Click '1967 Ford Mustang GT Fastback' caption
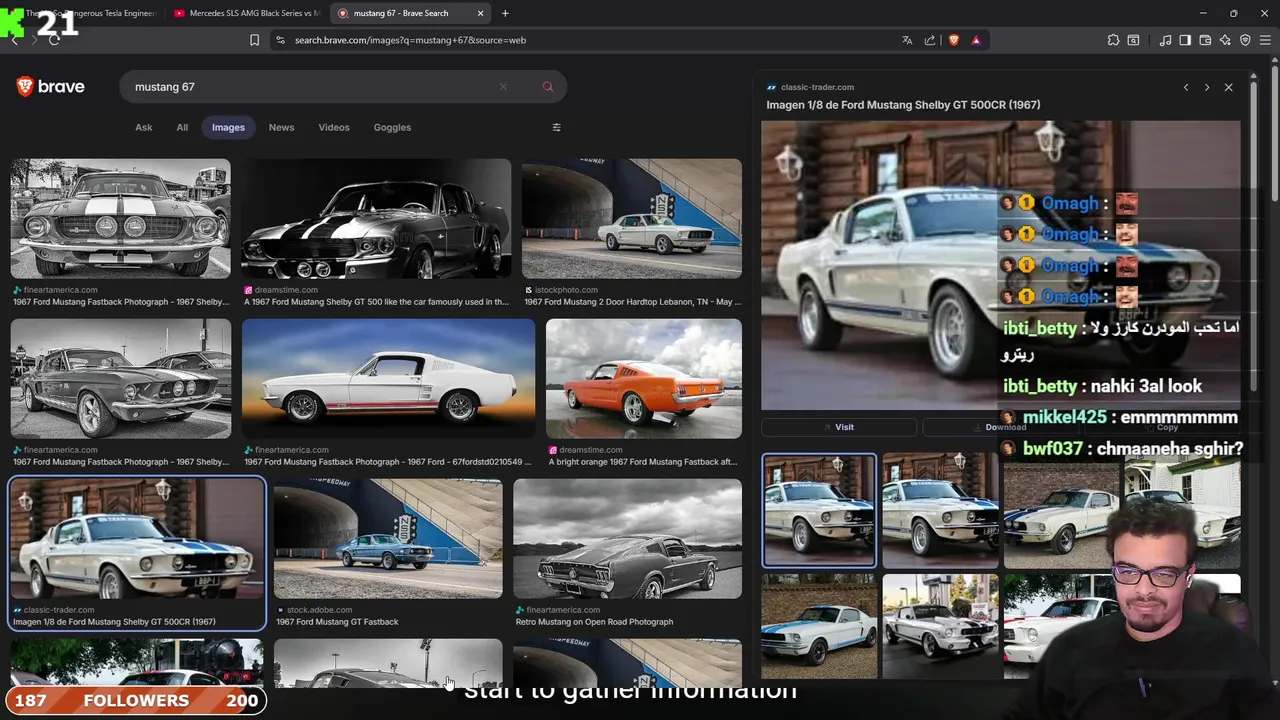Screen dimensions: 1280x720 tap(337, 622)
